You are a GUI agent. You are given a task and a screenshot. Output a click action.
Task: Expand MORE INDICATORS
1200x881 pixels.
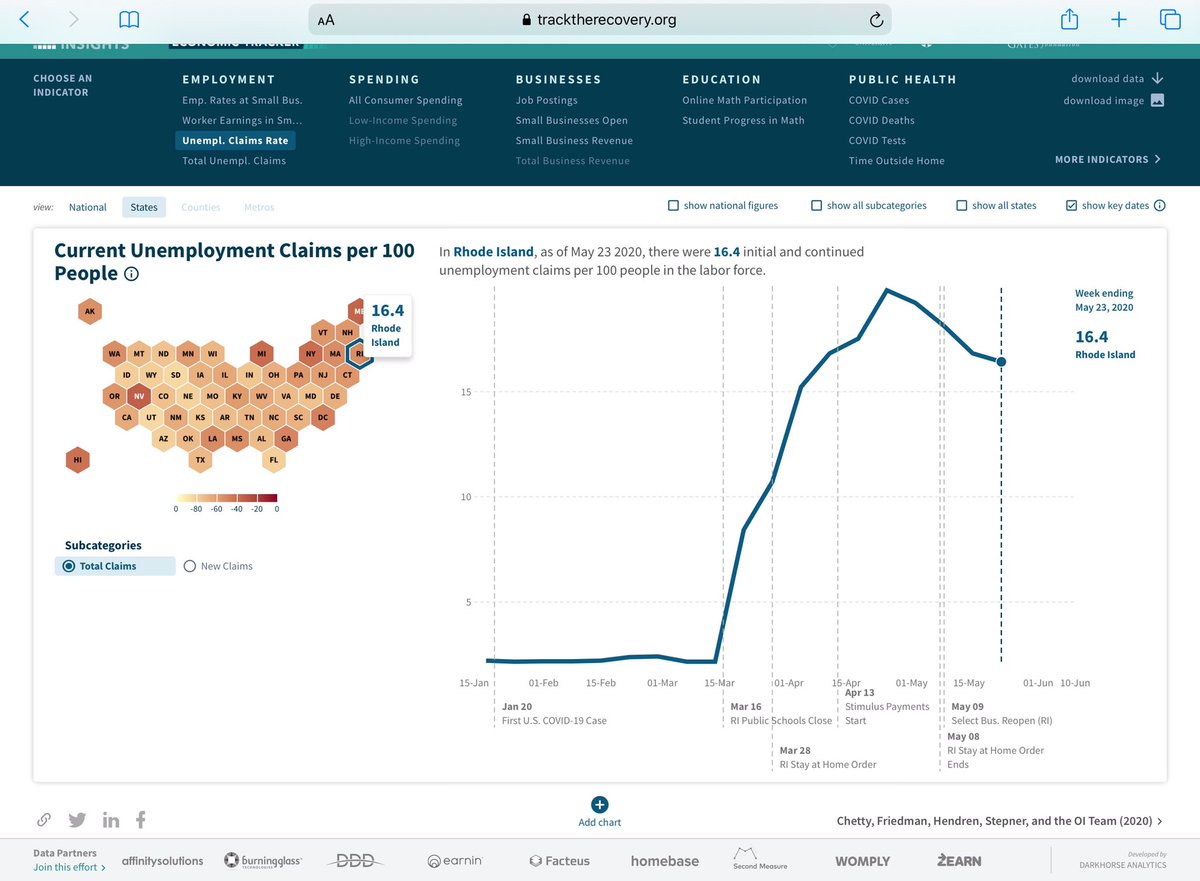(x=1108, y=160)
